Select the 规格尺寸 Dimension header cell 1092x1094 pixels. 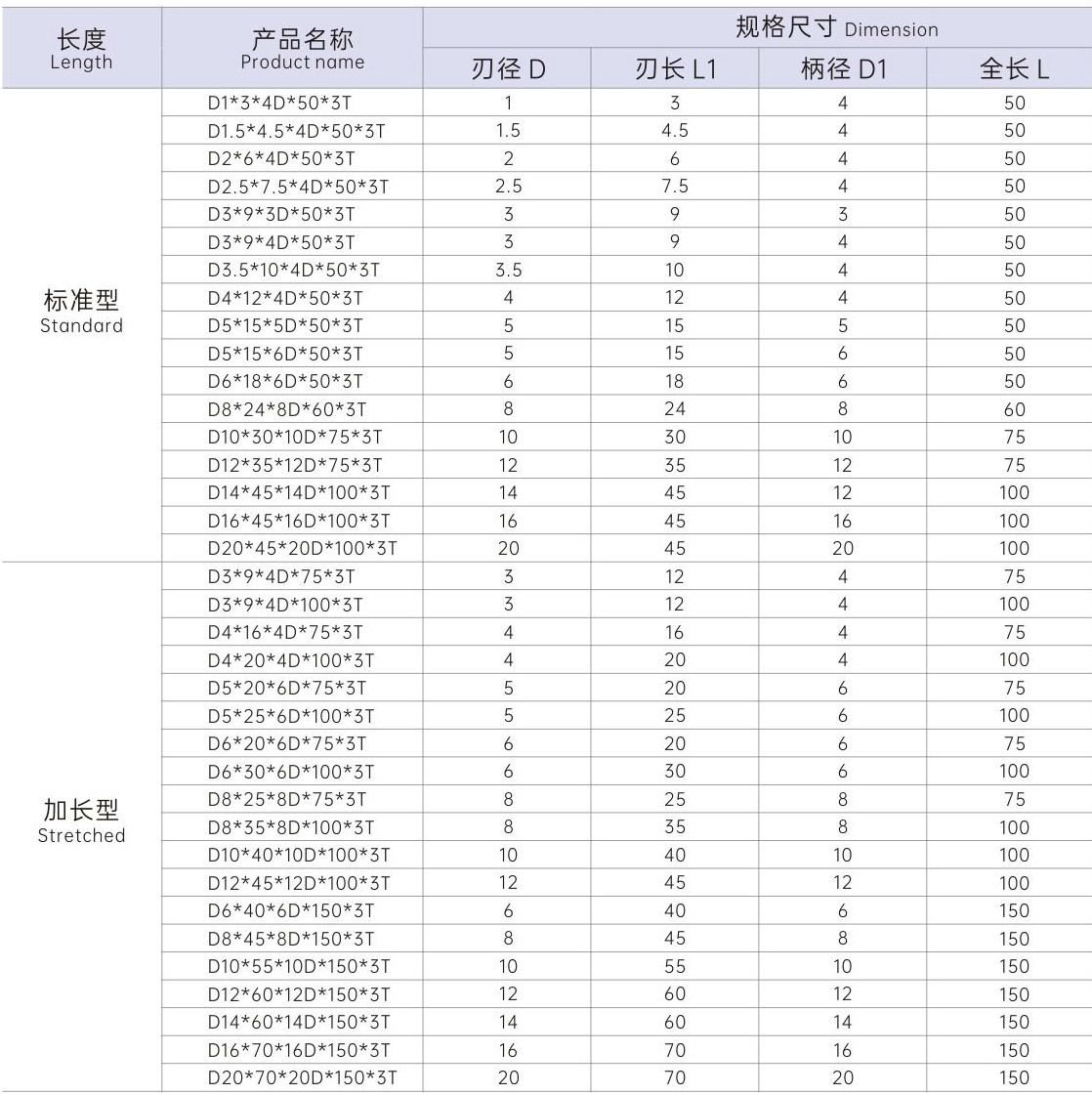[757, 28]
